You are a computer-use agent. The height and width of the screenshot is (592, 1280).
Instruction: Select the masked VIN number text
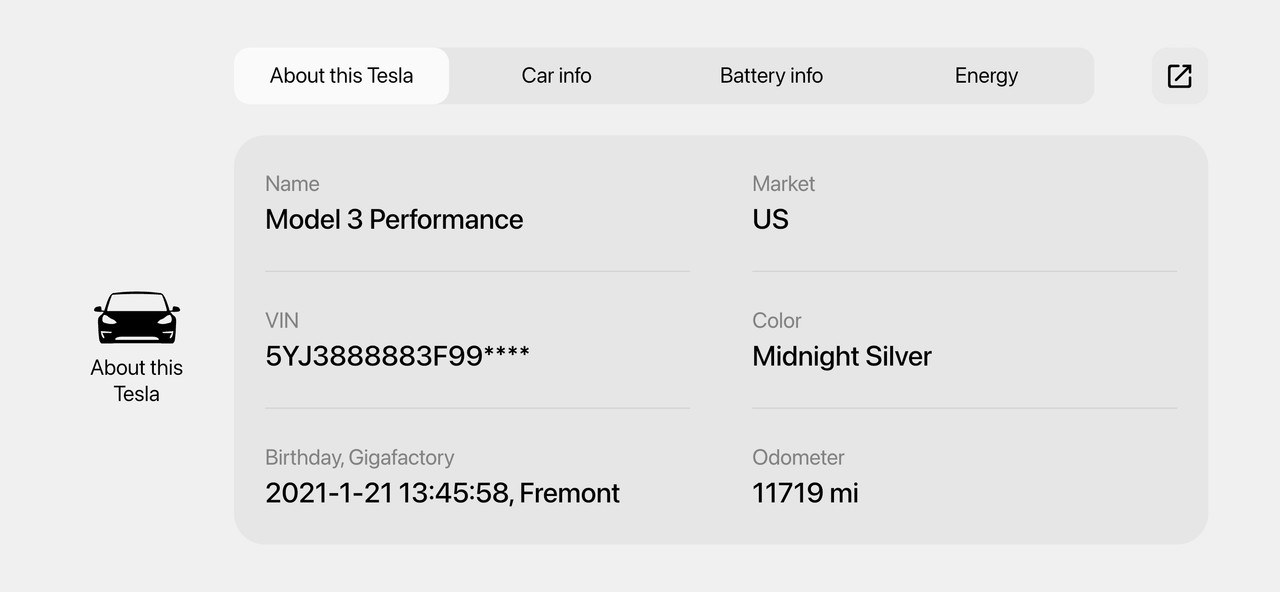pos(397,357)
